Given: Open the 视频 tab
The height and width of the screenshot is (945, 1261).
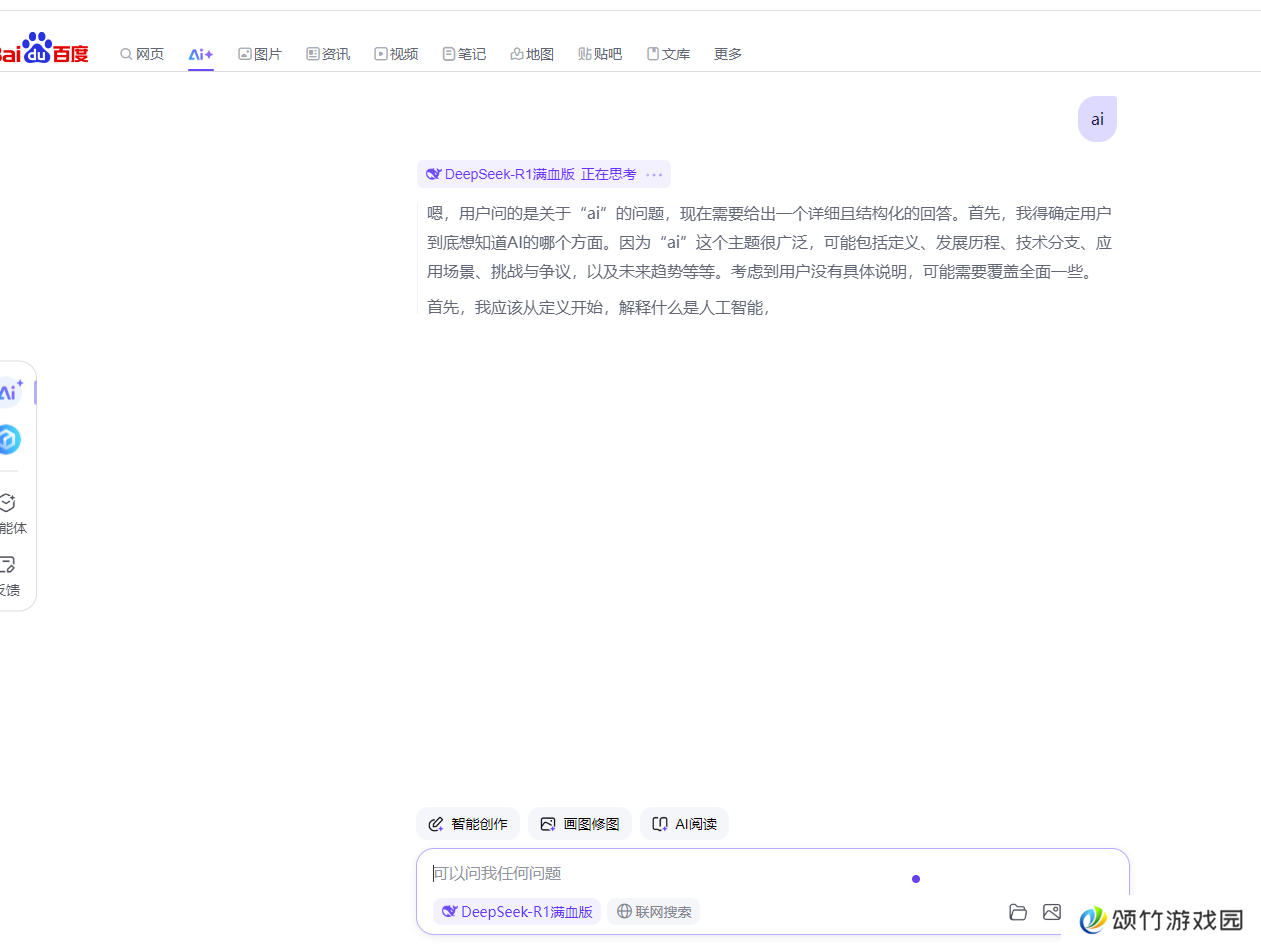Looking at the screenshot, I should pyautogui.click(x=396, y=54).
